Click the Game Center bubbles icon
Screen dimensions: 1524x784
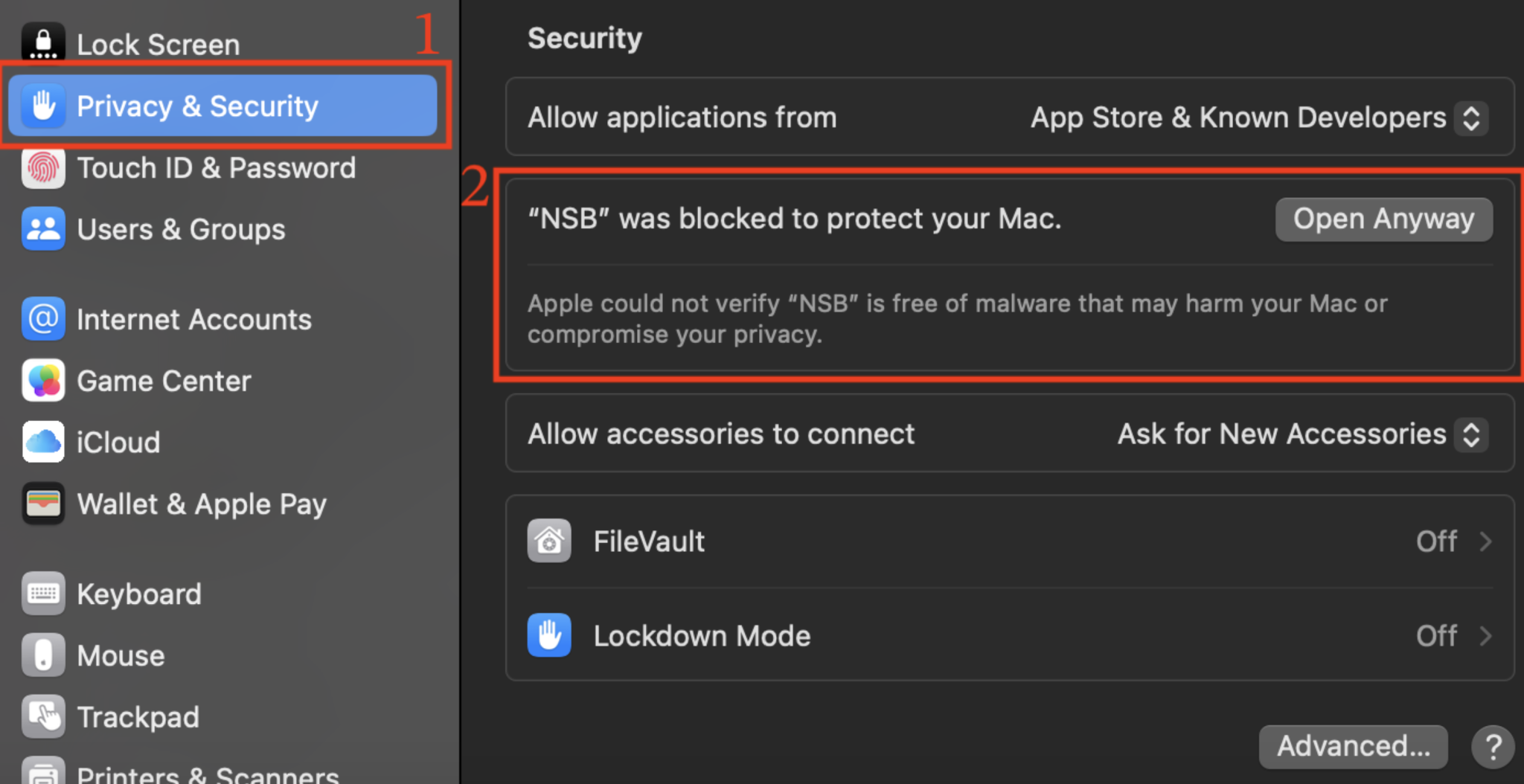43,381
